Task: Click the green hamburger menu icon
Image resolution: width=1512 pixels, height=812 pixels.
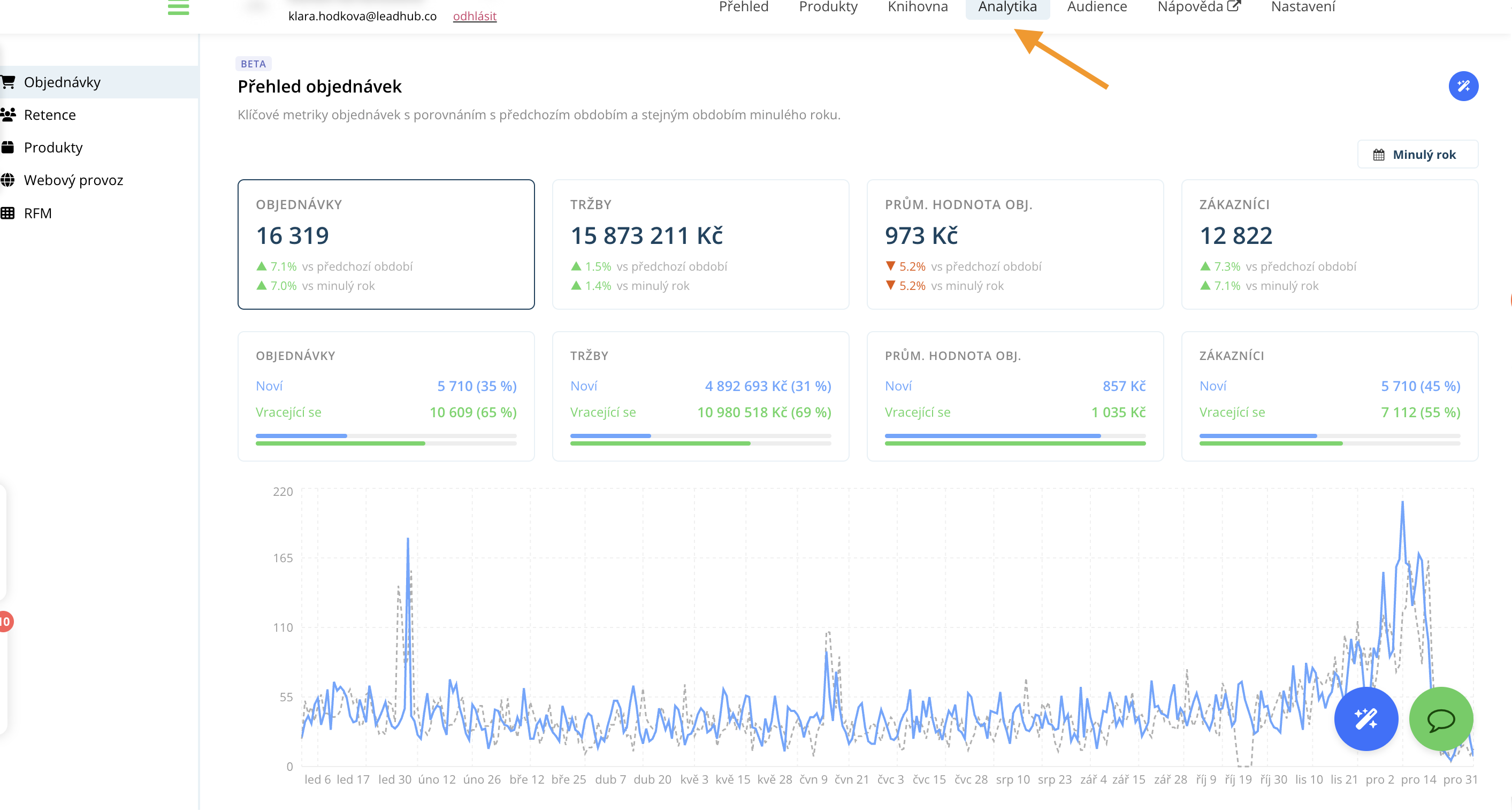Action: (x=178, y=7)
